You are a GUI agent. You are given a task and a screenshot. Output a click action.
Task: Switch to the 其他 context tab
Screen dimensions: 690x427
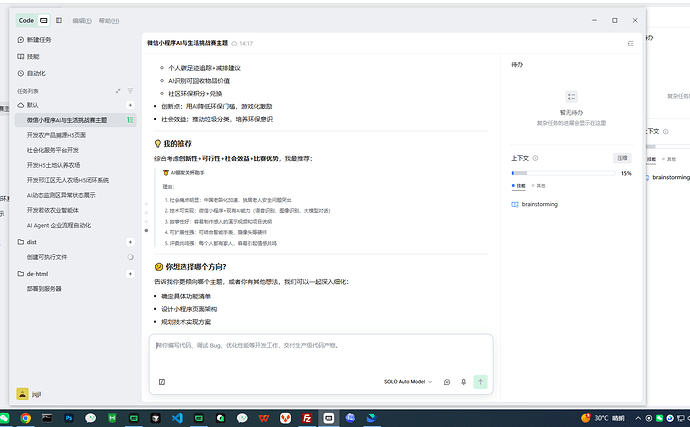[539, 186]
